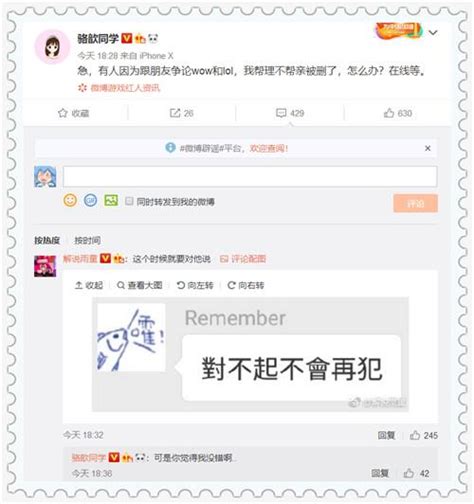Switch to the 按时间 sort tab
This screenshot has width=474, height=504.
87,240
